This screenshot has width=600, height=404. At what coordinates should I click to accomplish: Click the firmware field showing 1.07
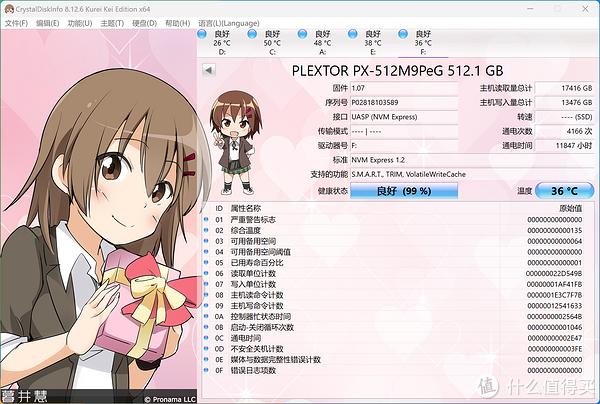404,88
